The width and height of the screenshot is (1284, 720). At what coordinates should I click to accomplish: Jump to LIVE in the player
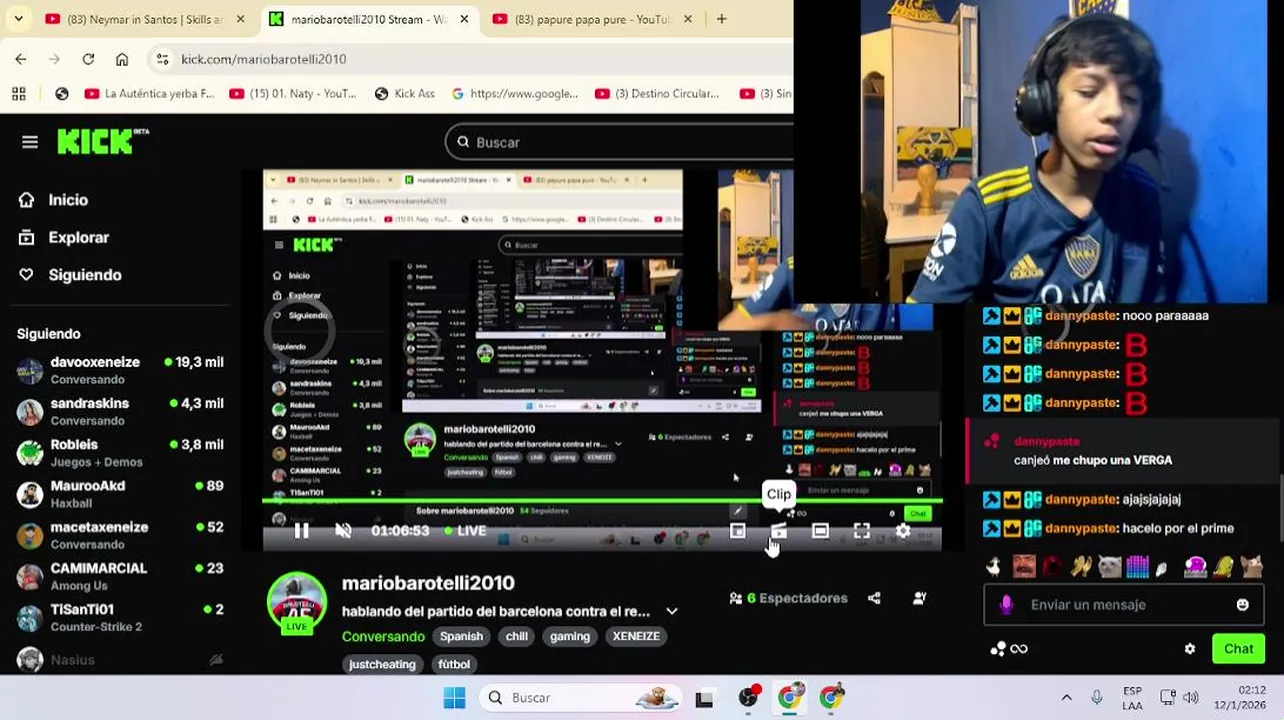click(466, 531)
